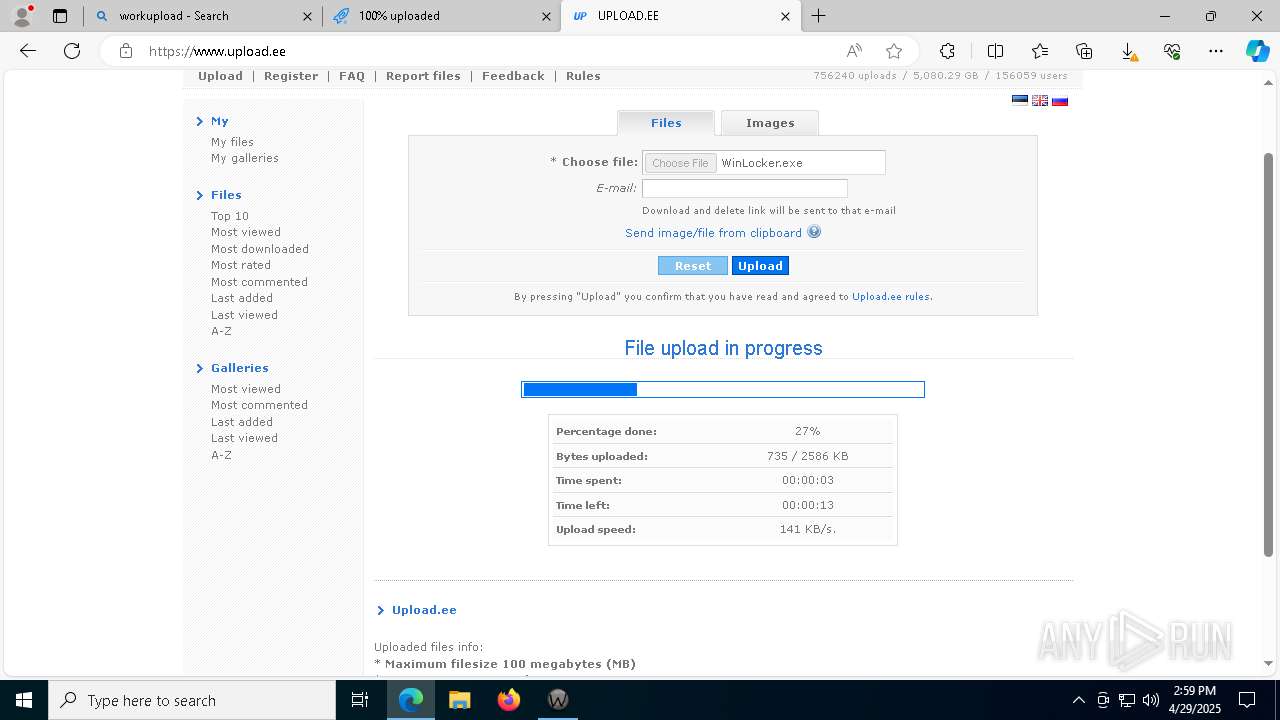
Task: Click Send image/file from clipboard link
Action: tap(713, 233)
